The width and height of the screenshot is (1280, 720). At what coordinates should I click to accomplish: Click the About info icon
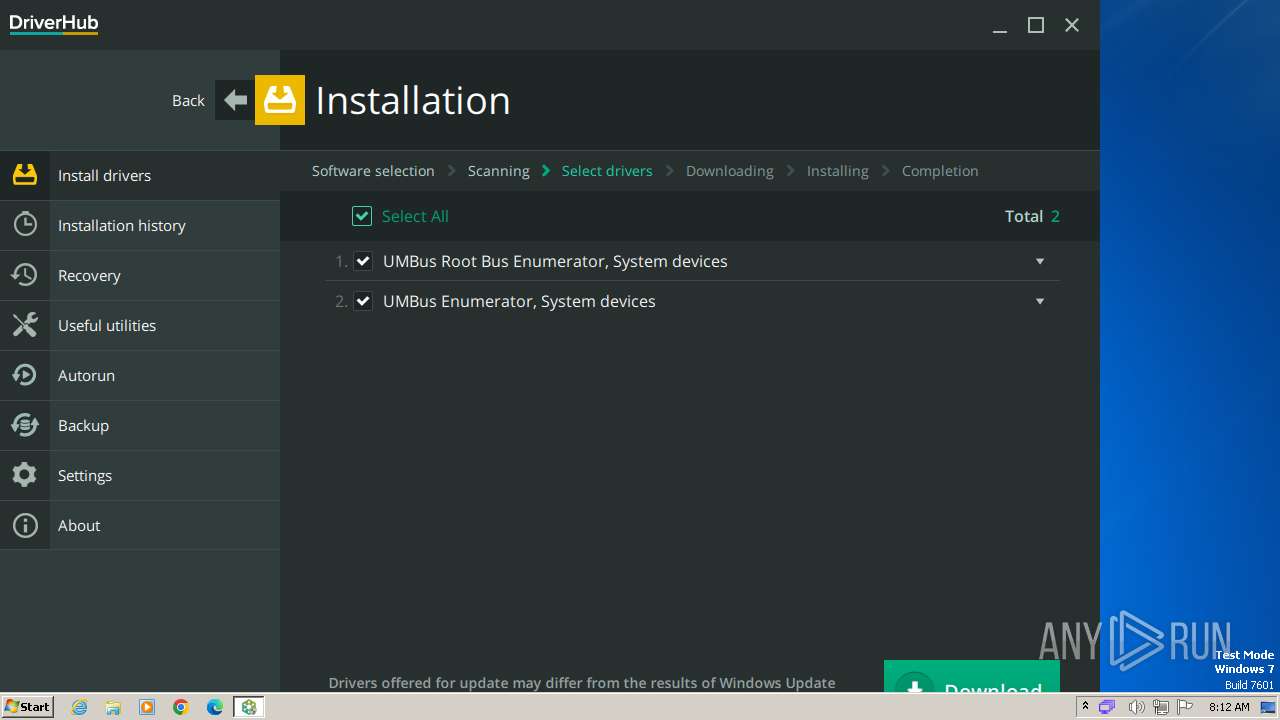pyautogui.click(x=25, y=525)
